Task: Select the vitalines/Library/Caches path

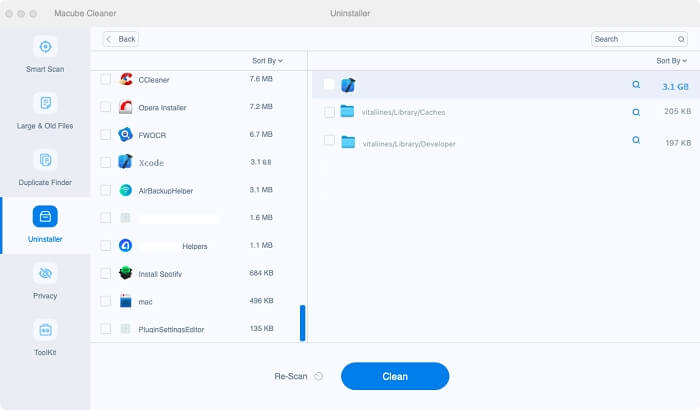Action: pyautogui.click(x=404, y=112)
